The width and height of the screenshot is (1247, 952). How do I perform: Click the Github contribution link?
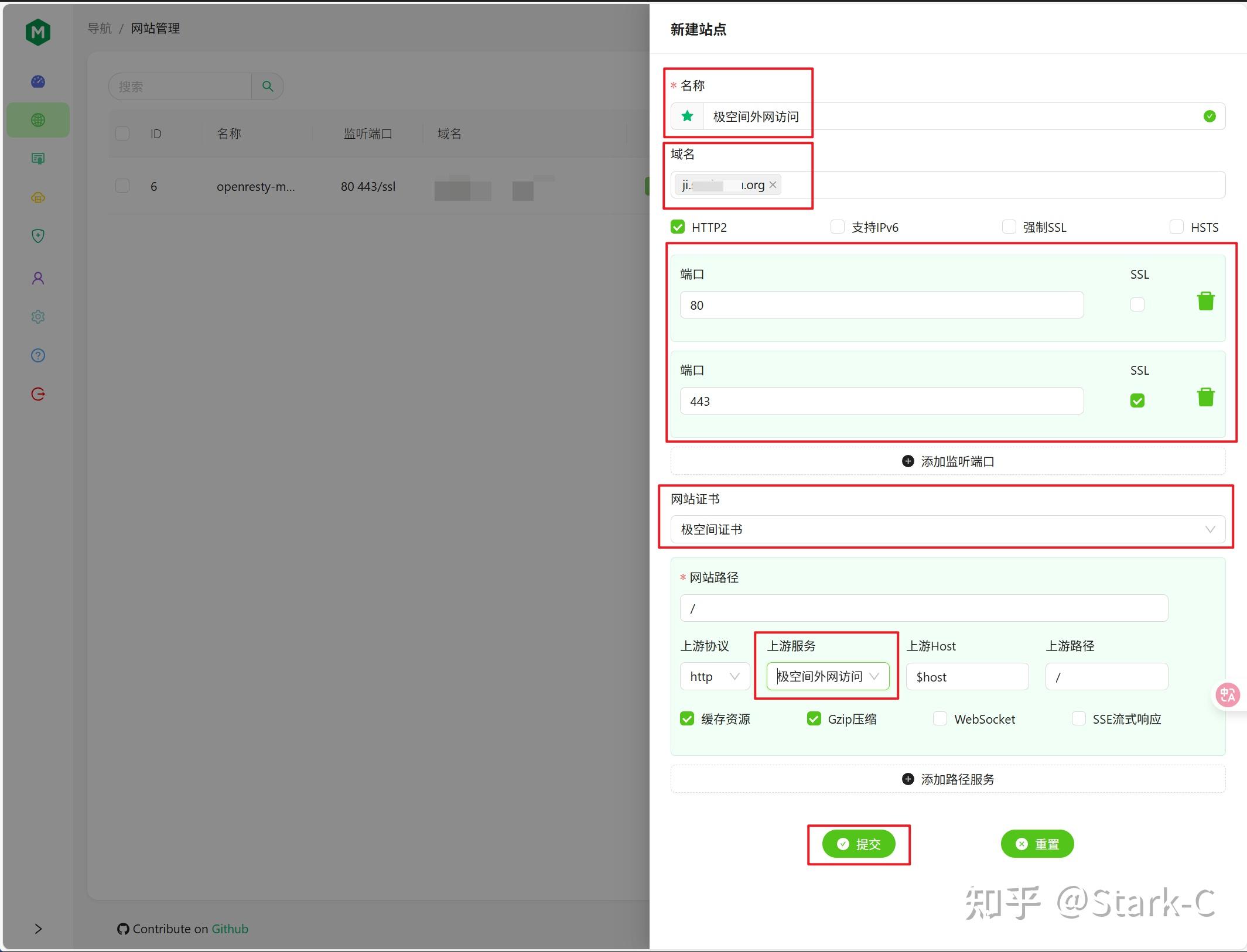[230, 929]
